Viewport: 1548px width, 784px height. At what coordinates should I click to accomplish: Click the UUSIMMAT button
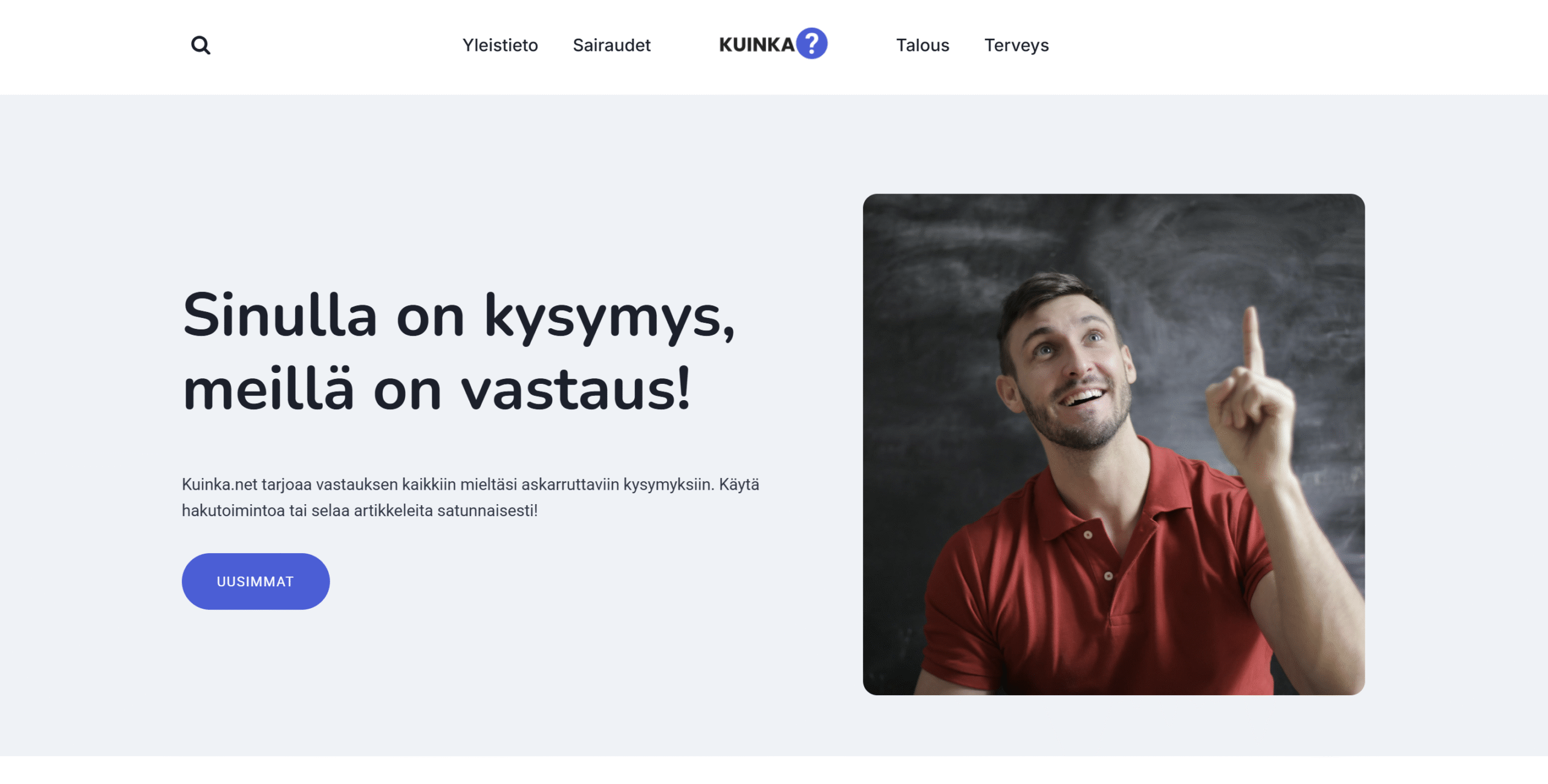coord(255,582)
